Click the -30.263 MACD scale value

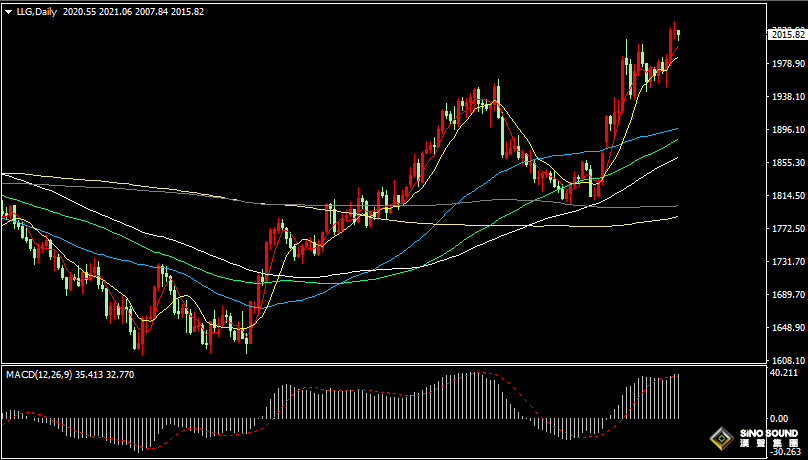[x=786, y=451]
